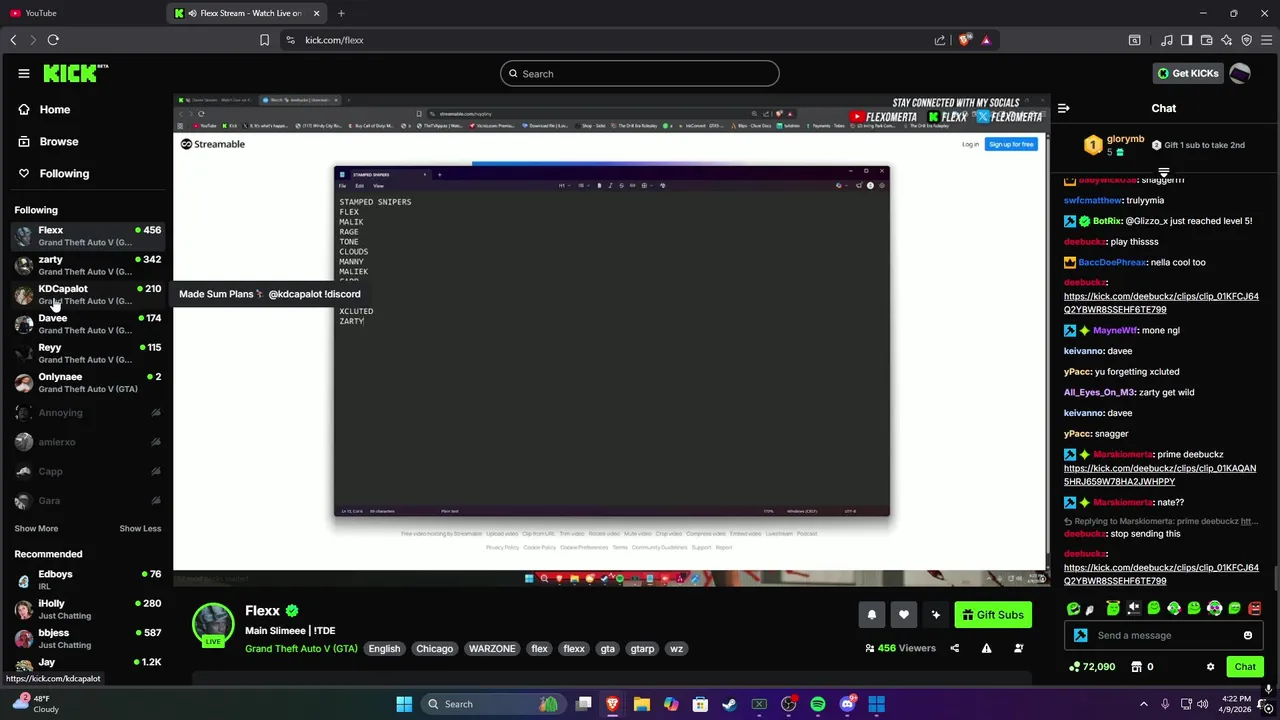Open Edboys recommended channel

pyautogui.click(x=88, y=580)
